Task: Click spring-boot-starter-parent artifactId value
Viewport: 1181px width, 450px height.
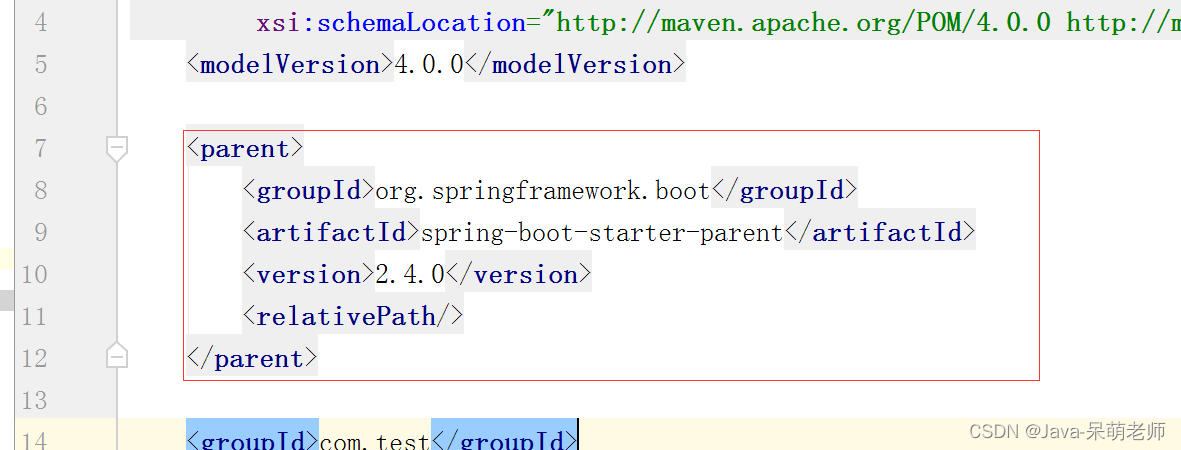Action: [602, 233]
